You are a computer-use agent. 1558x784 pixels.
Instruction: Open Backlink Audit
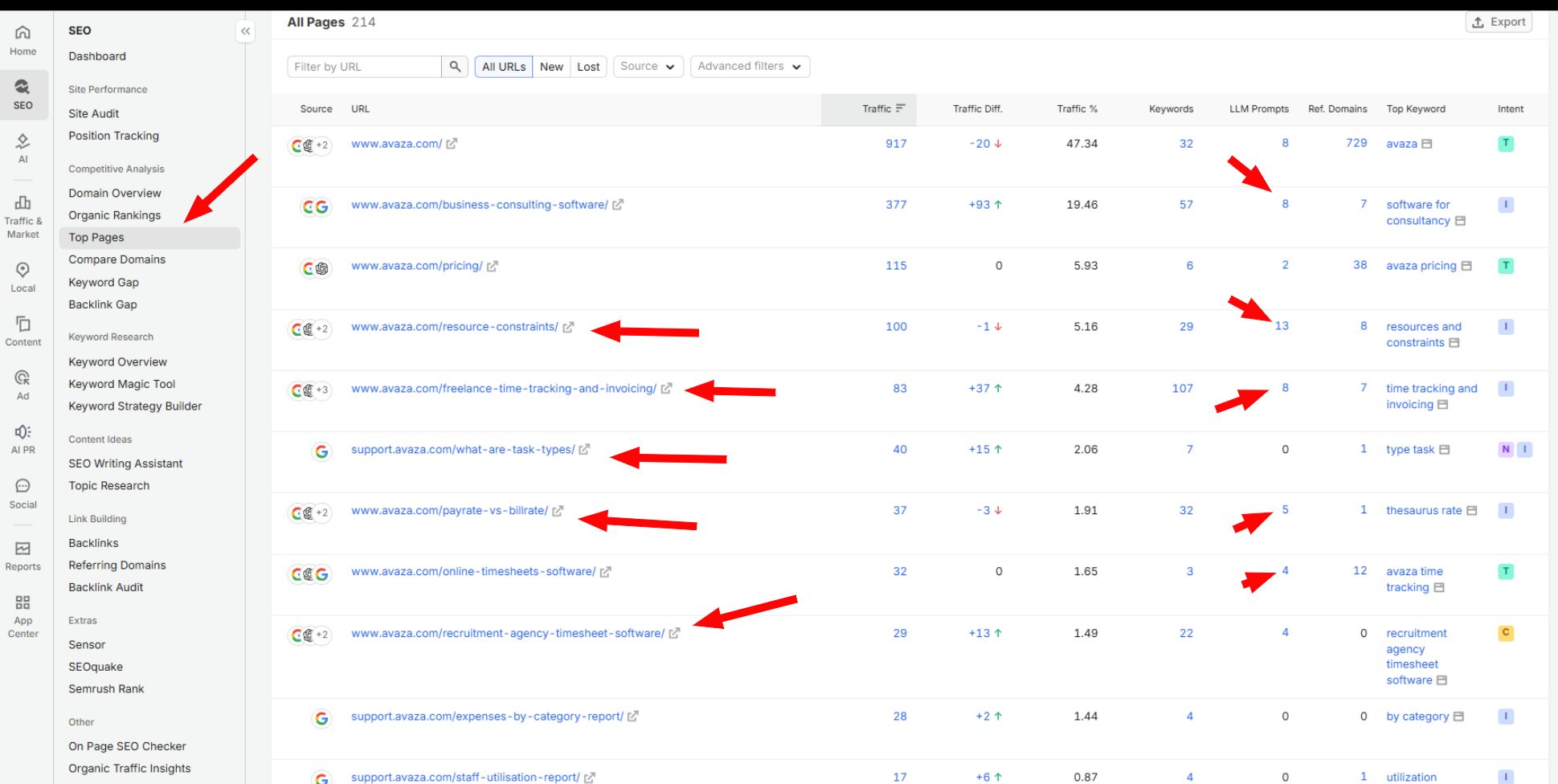(x=106, y=588)
